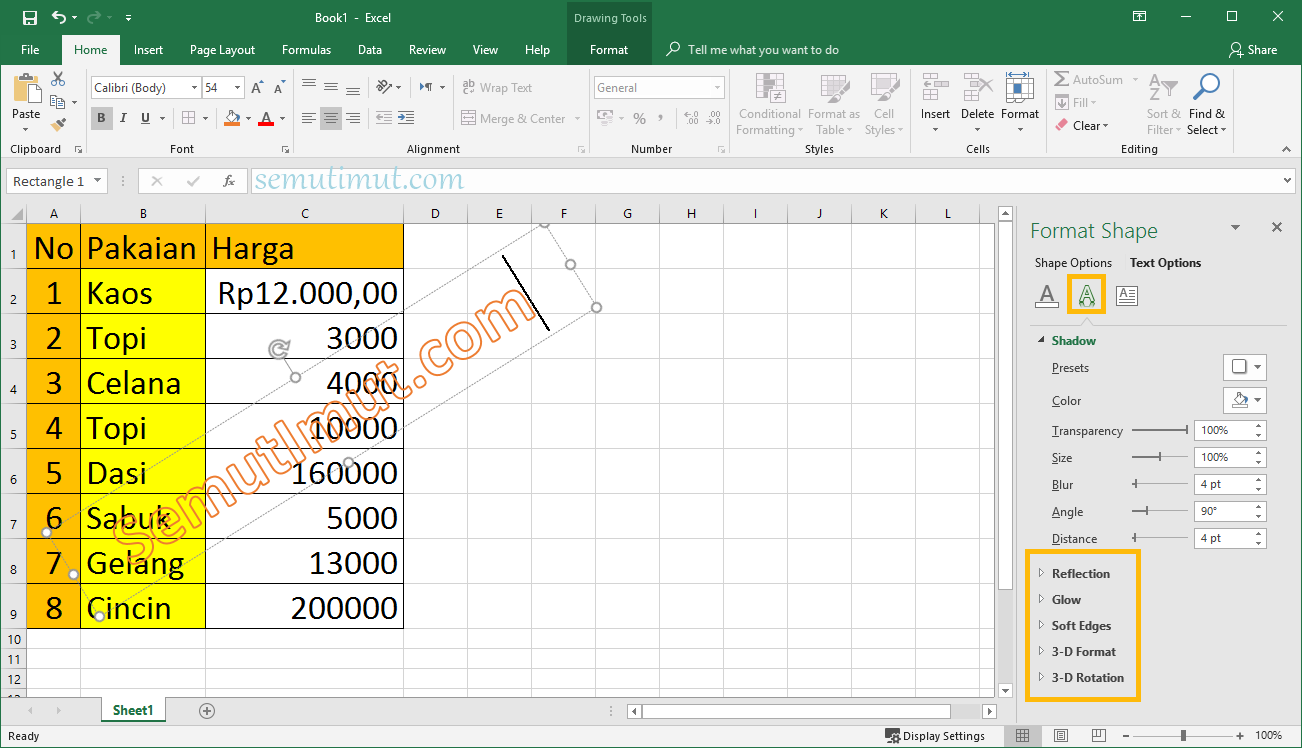Open the Number Format dropdown showing General
The image size is (1302, 748).
[658, 87]
